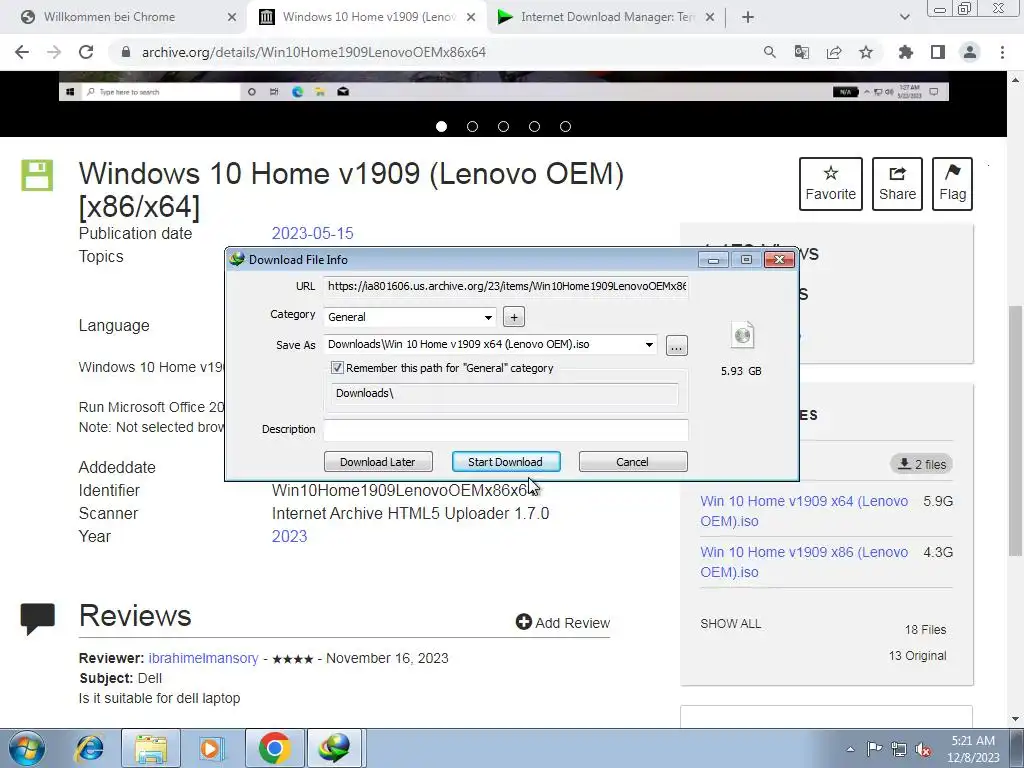The width and height of the screenshot is (1024, 768).
Task: Select the Windows 10 Home v1909 tab
Action: click(x=369, y=17)
